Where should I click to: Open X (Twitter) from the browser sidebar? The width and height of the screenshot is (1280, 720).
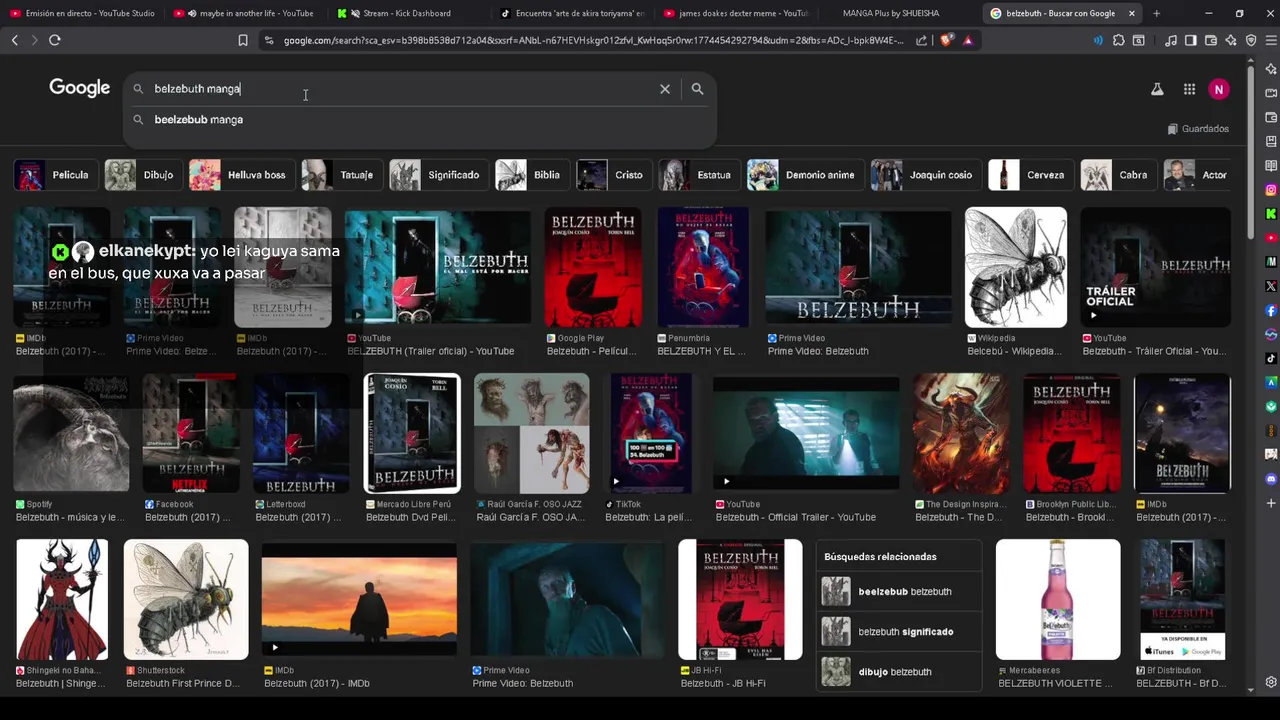(x=1271, y=285)
